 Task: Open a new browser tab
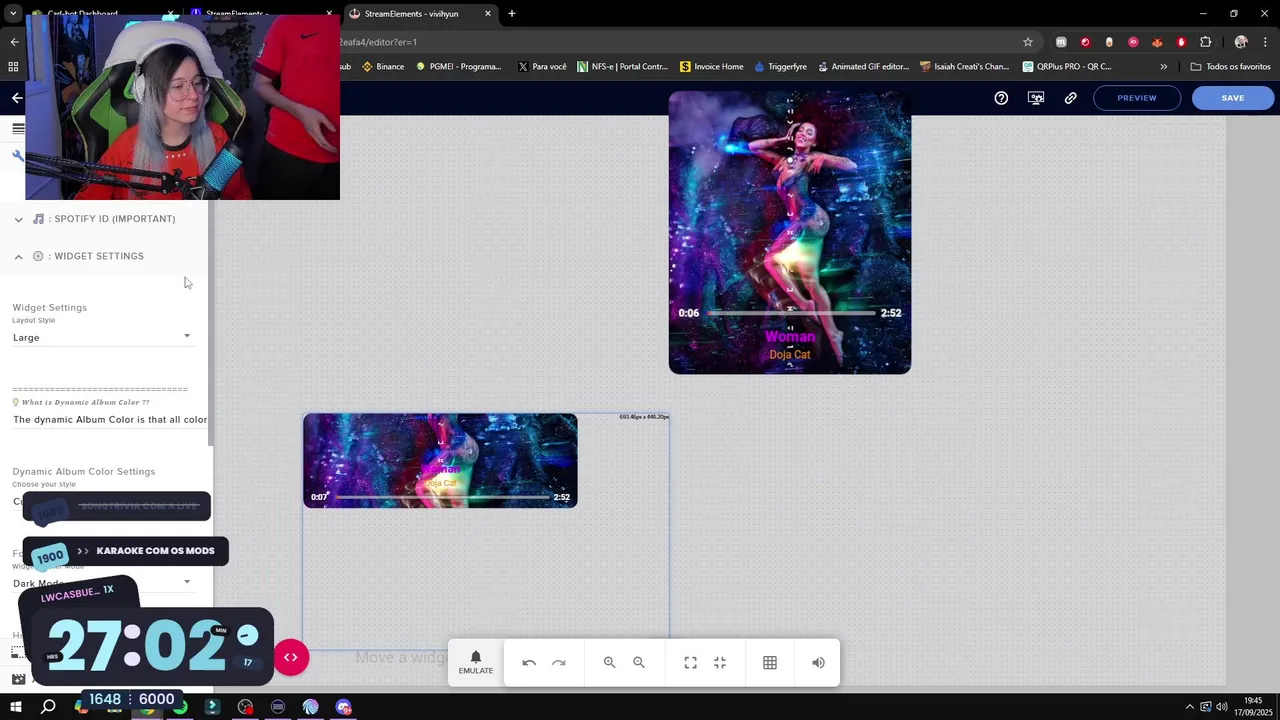tap(512, 14)
